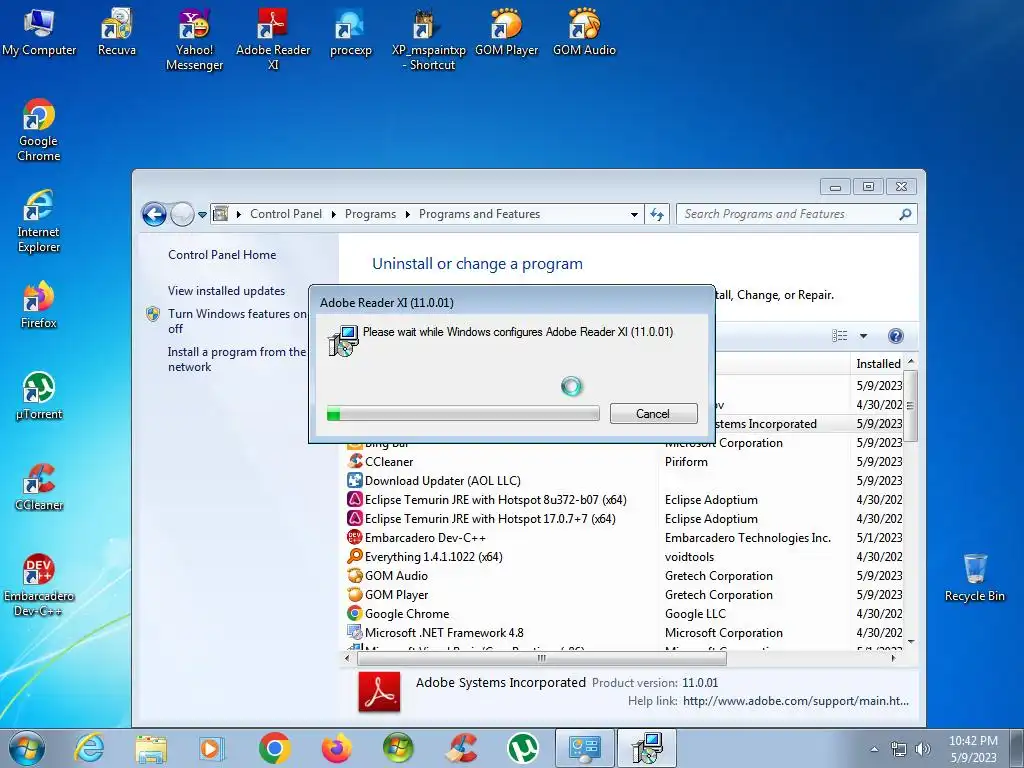Click Control Panel in the breadcrumb
Image resolution: width=1024 pixels, height=768 pixels.
[x=285, y=214]
